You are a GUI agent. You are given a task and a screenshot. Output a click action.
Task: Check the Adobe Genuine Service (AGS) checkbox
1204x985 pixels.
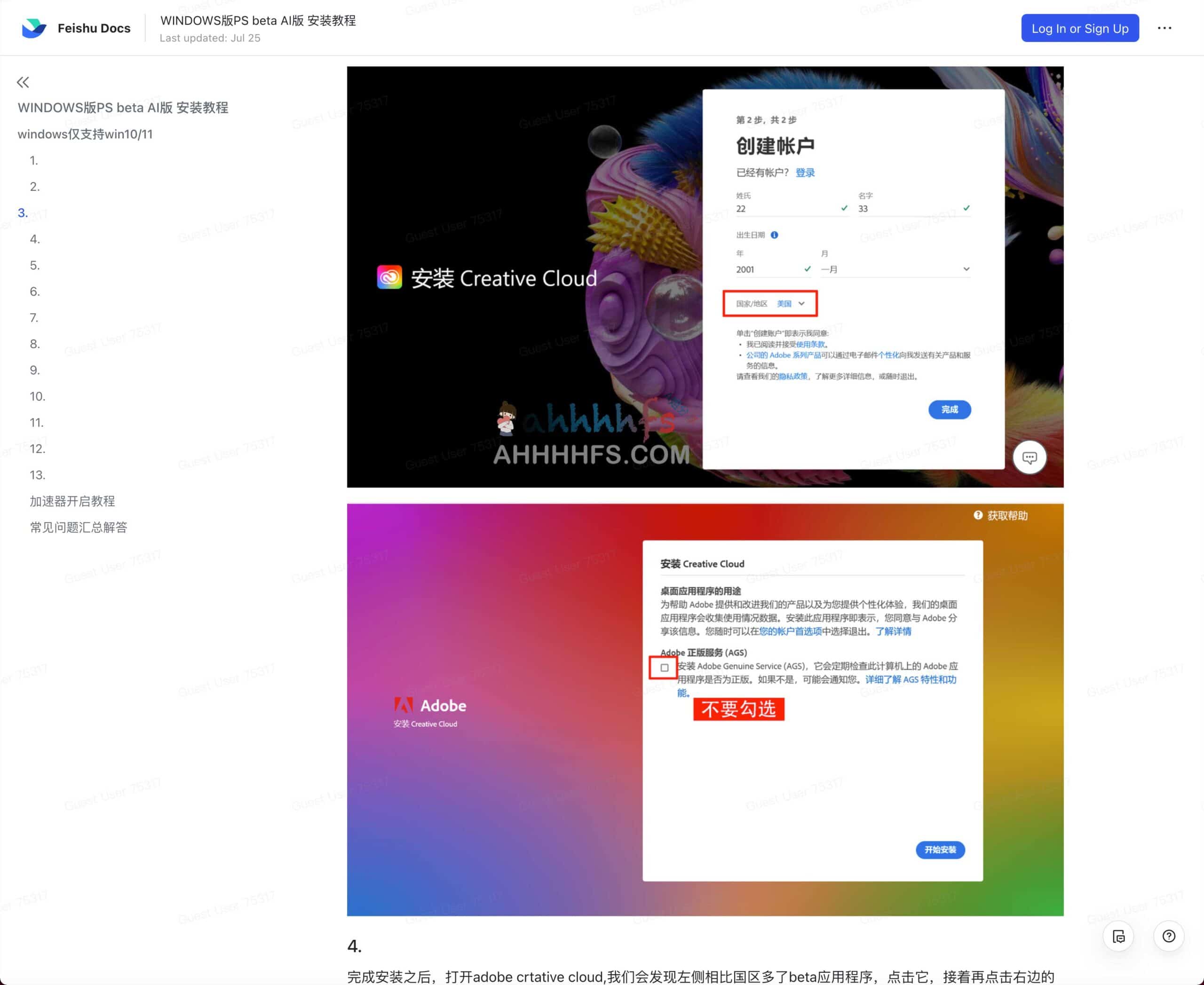pos(663,668)
